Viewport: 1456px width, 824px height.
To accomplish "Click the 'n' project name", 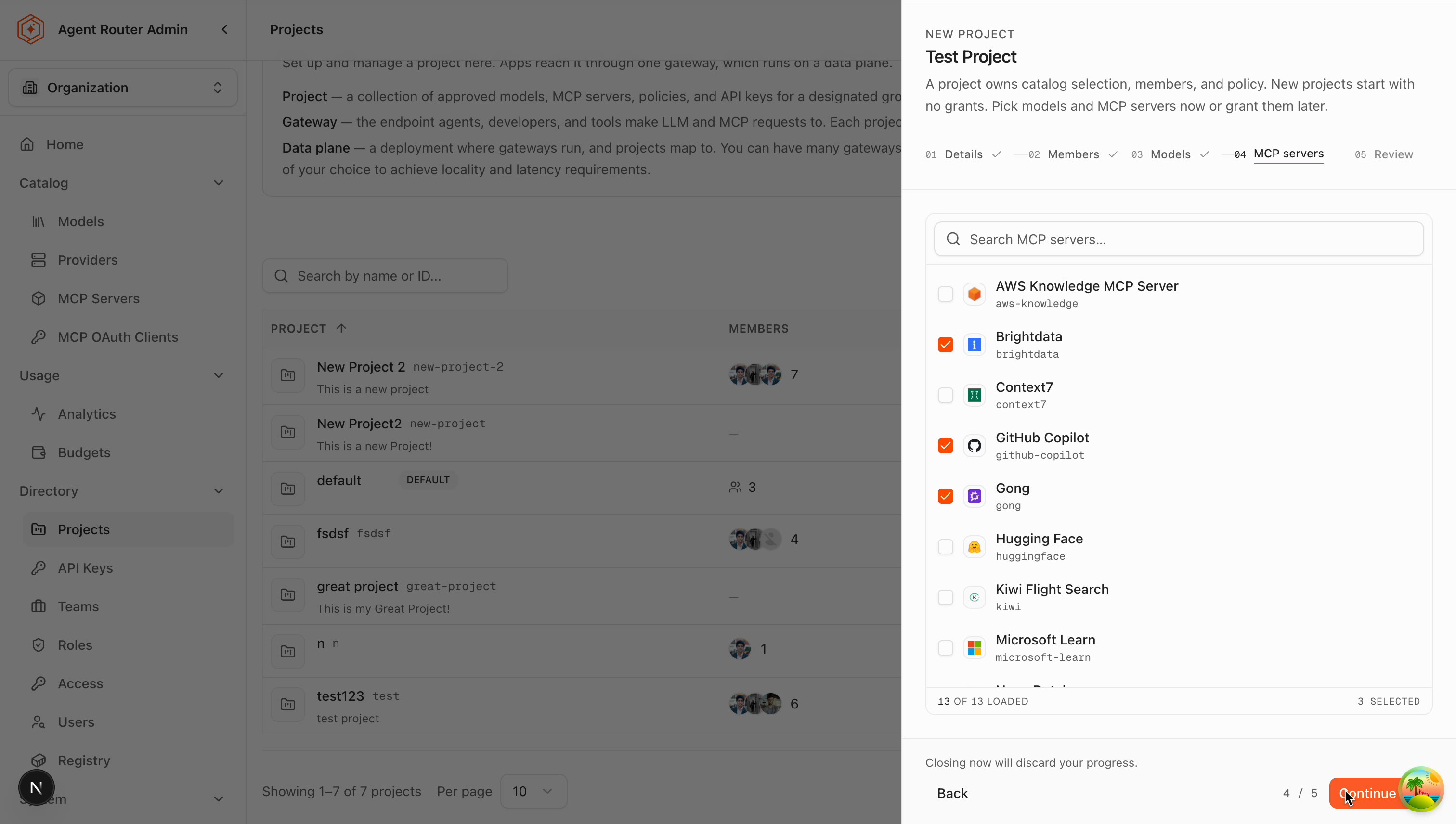I will (320, 643).
